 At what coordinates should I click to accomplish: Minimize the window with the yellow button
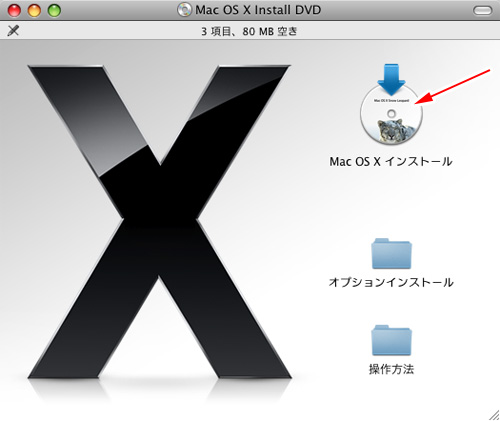point(34,11)
